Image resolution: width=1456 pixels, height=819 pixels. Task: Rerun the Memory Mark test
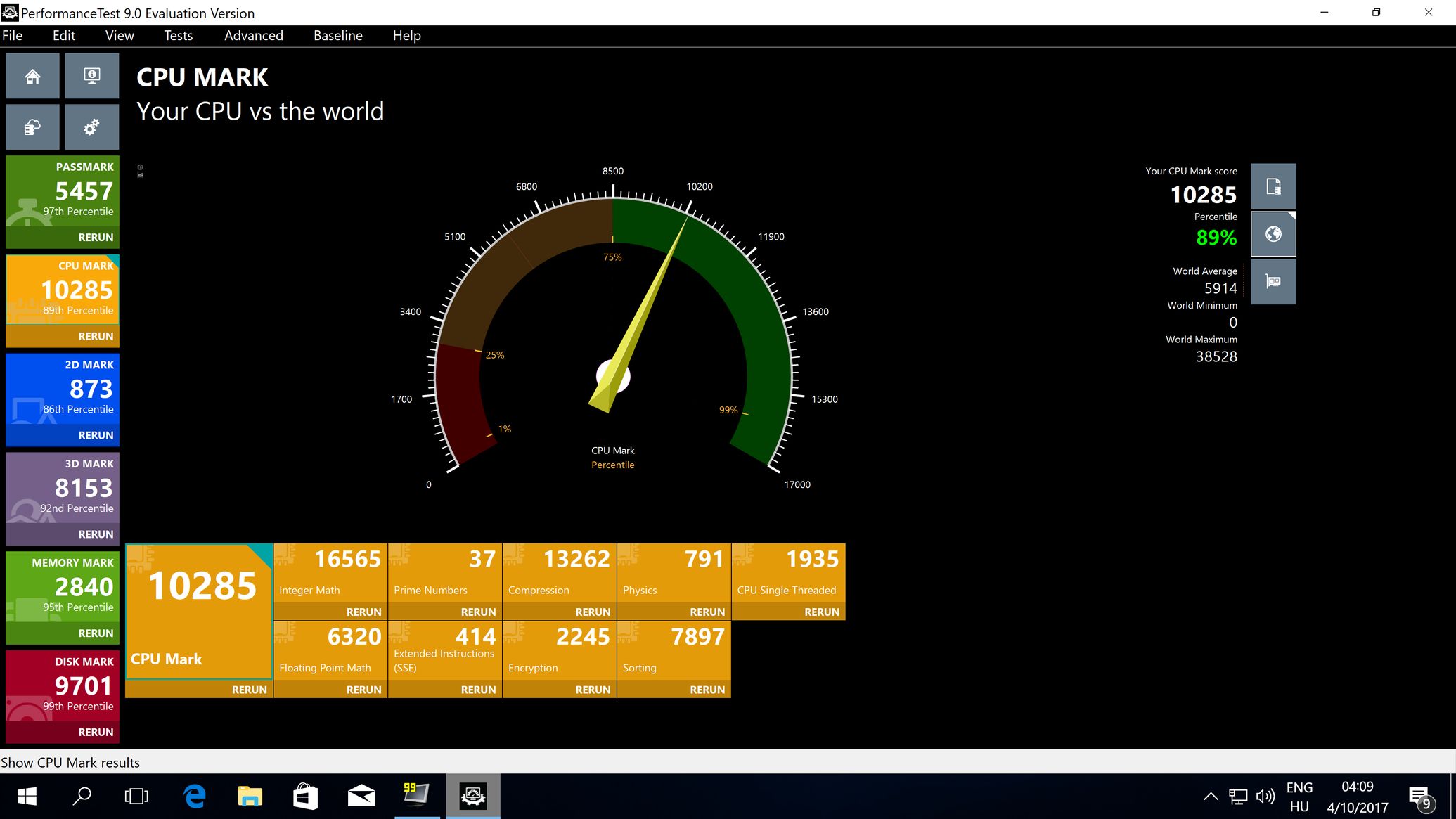coord(96,633)
